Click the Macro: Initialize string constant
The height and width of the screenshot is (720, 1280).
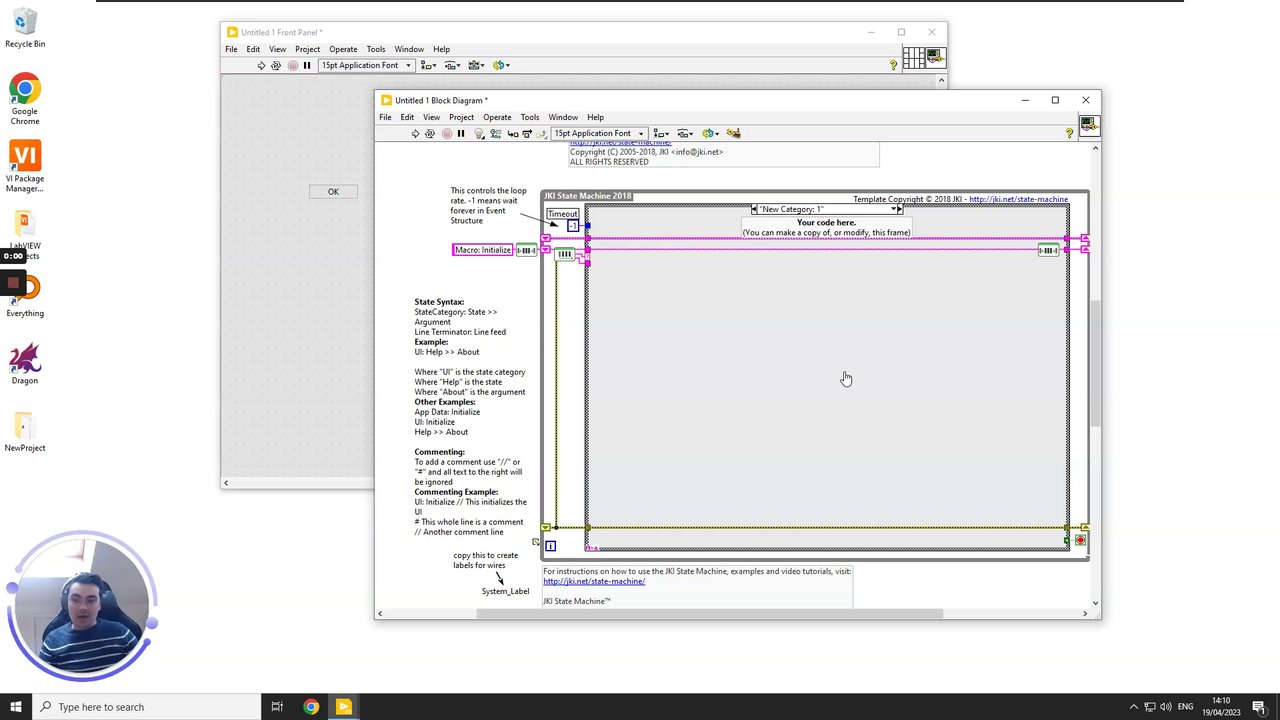483,250
